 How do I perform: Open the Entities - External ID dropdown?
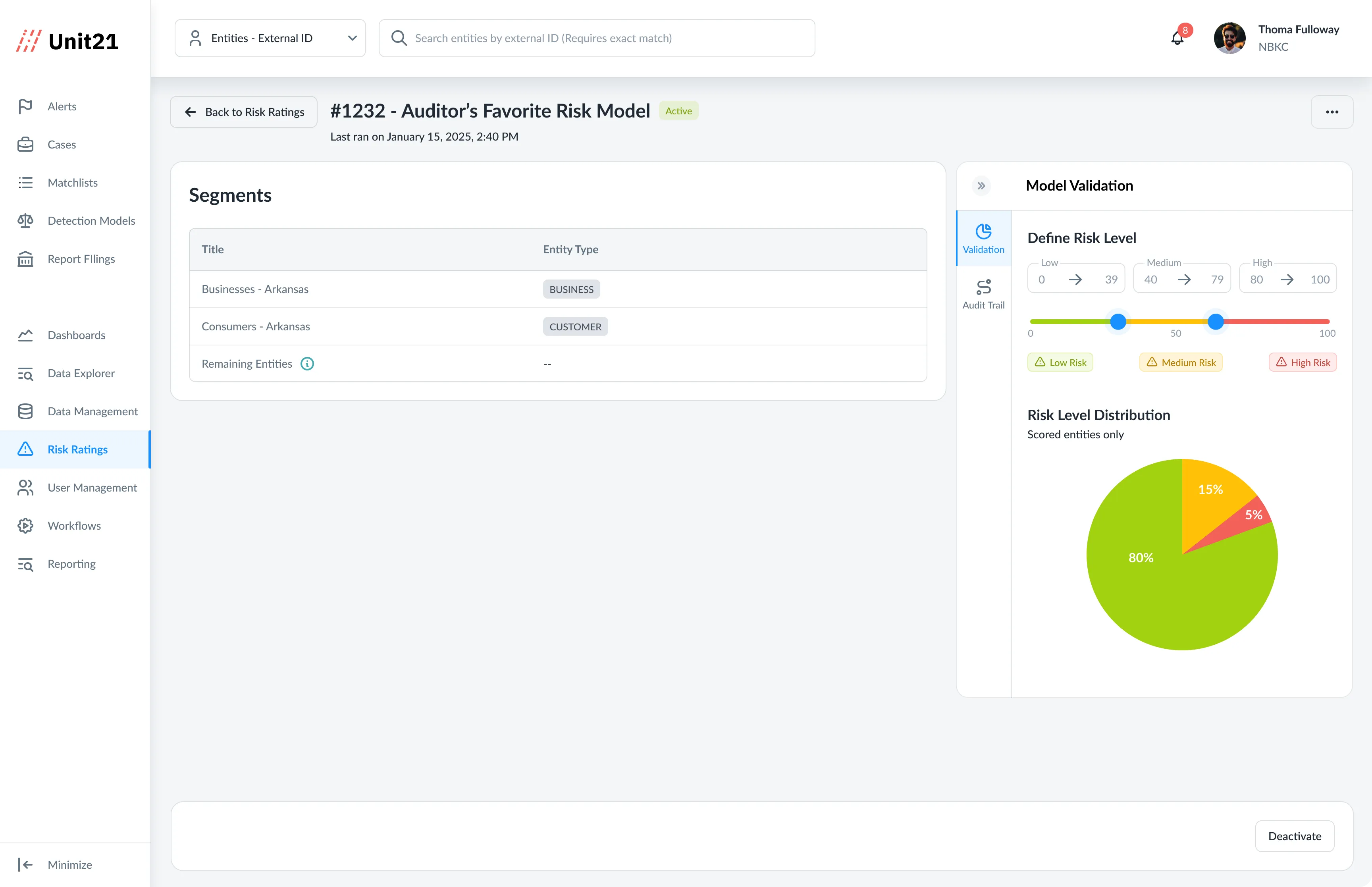270,38
